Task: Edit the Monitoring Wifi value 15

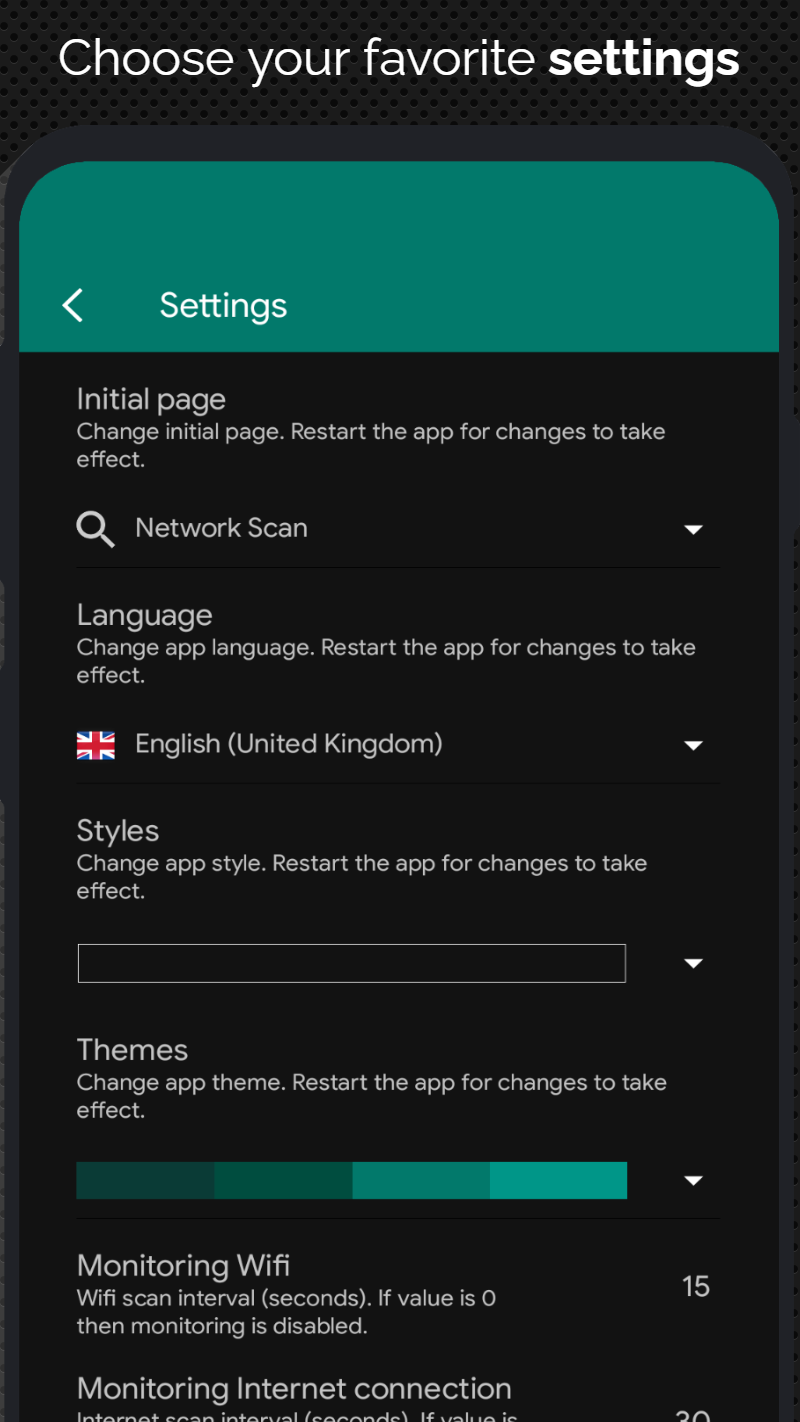Action: coord(696,1286)
